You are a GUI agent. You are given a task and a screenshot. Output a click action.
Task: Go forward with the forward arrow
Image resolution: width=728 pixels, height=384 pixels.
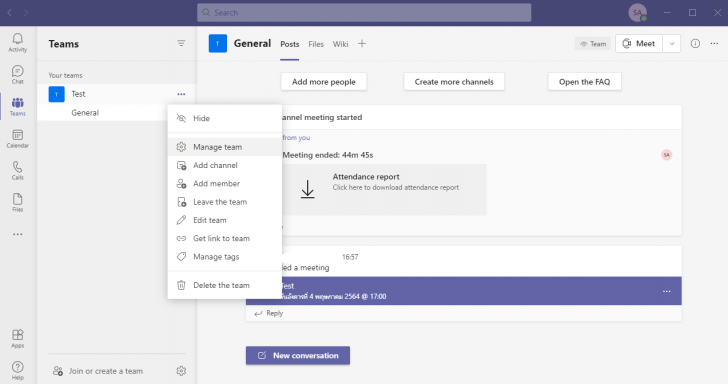[26, 13]
